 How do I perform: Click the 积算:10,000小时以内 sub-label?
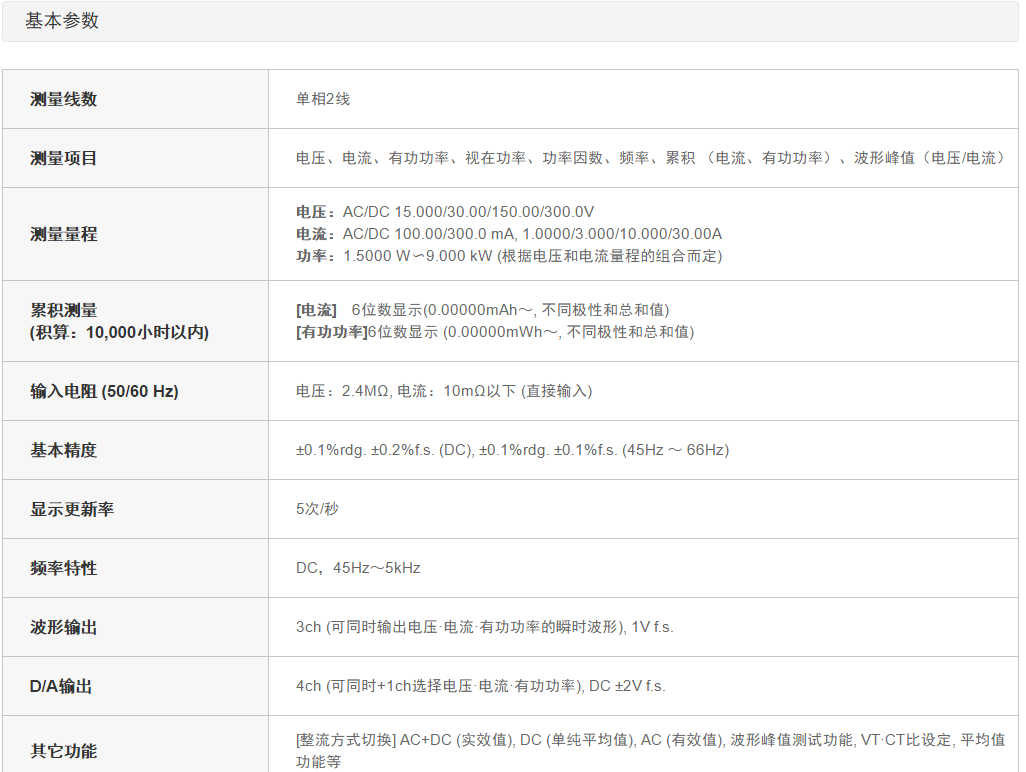(x=119, y=332)
